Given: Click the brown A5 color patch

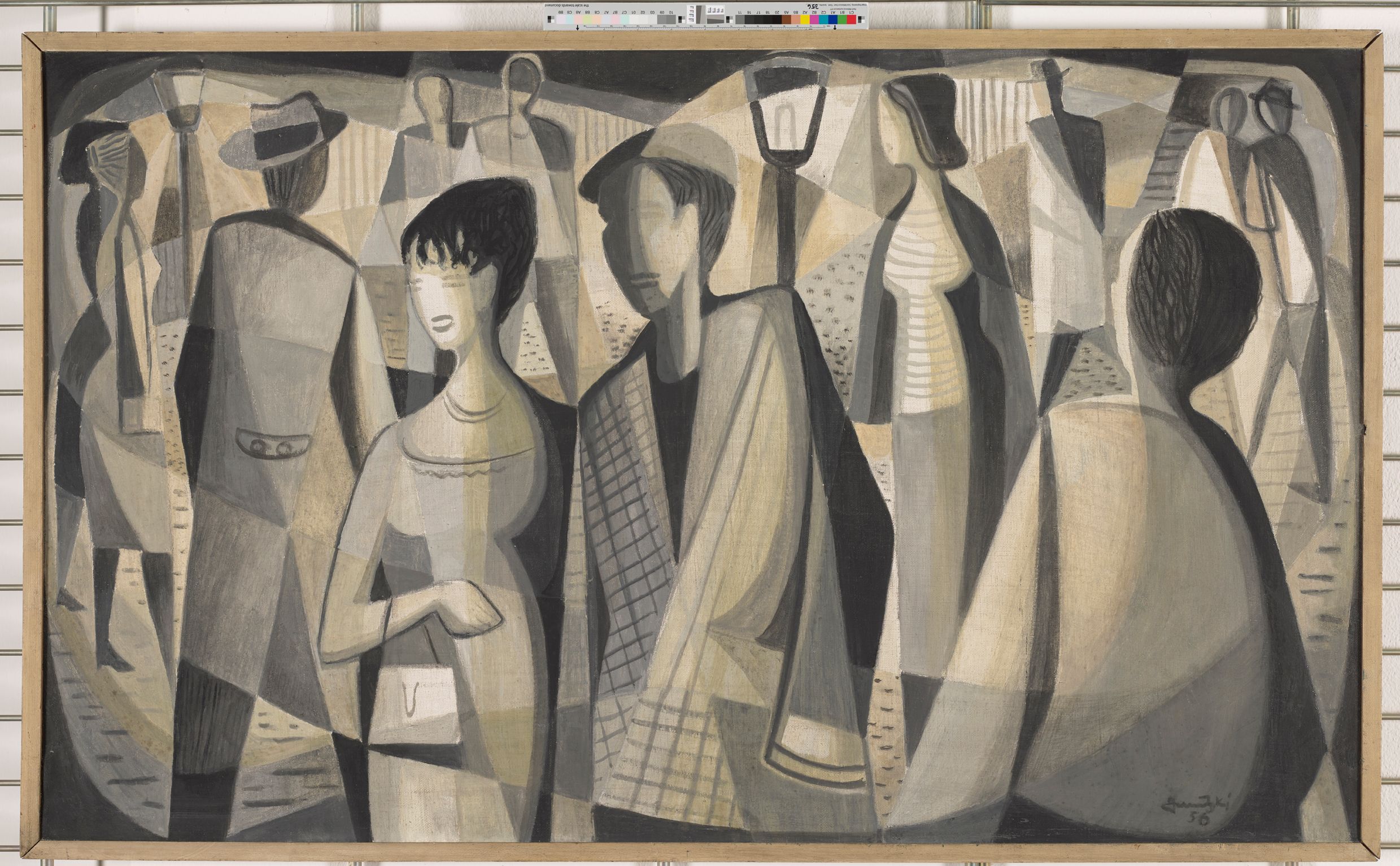Looking at the screenshot, I should tap(786, 19).
